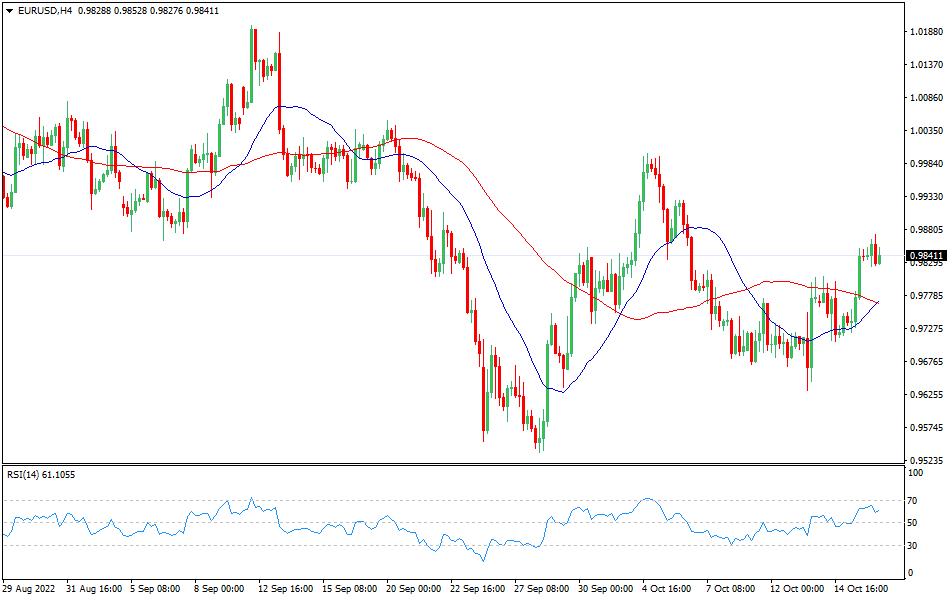
Task: Click the RSI 30 oversold level label
Action: pyautogui.click(x=912, y=545)
